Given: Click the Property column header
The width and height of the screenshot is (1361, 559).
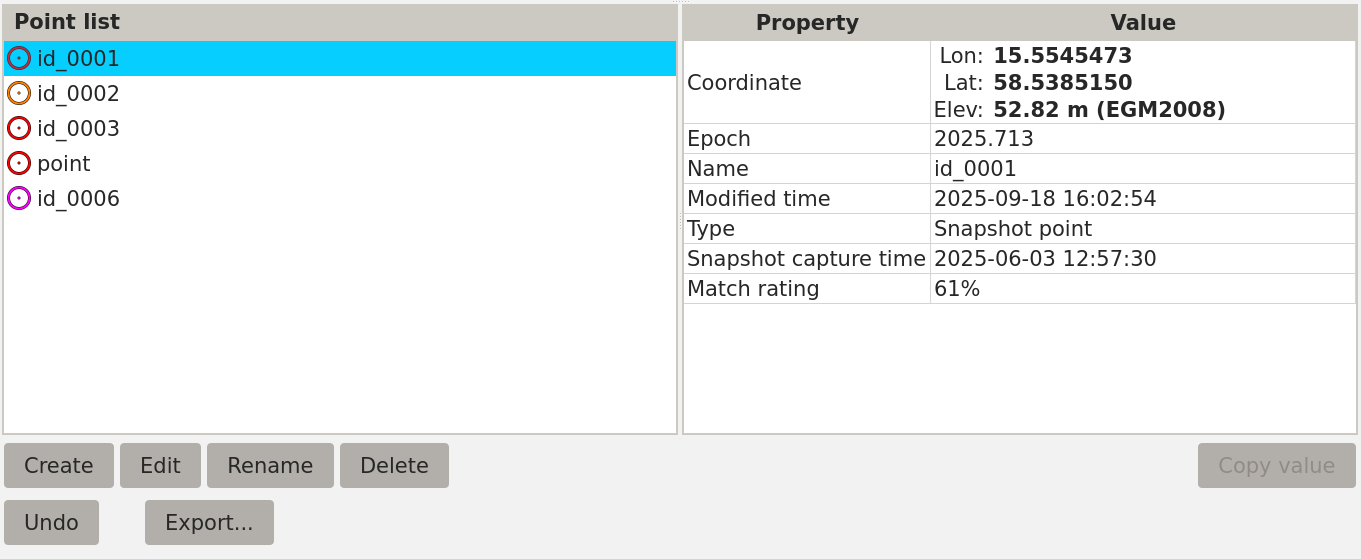Looking at the screenshot, I should pyautogui.click(x=806, y=22).
